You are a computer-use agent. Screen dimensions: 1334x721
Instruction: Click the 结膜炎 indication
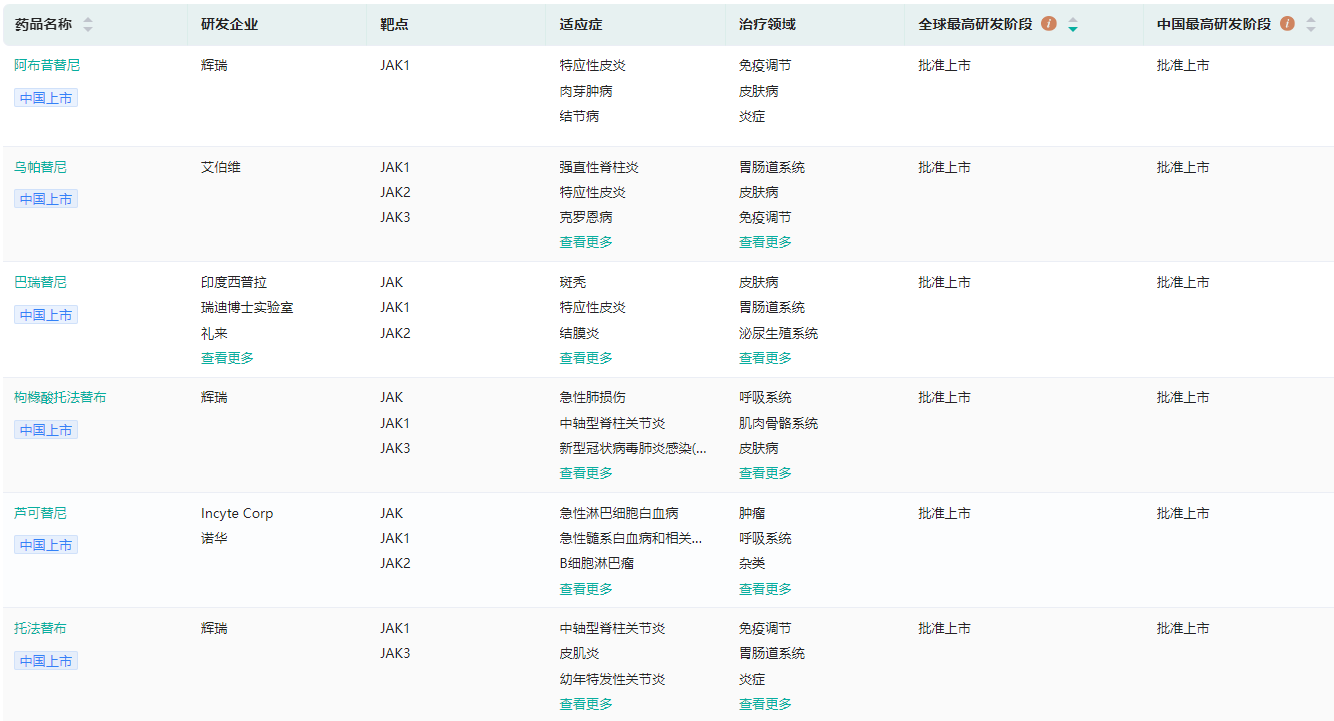(x=579, y=333)
